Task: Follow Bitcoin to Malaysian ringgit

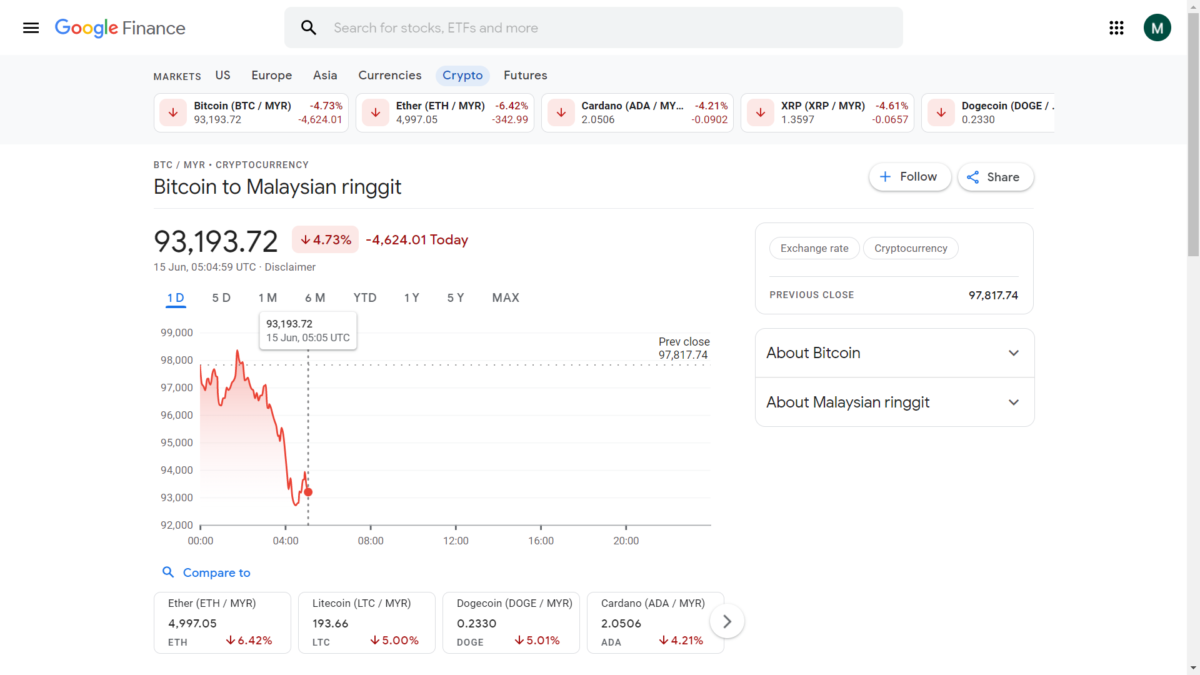Action: (x=909, y=177)
